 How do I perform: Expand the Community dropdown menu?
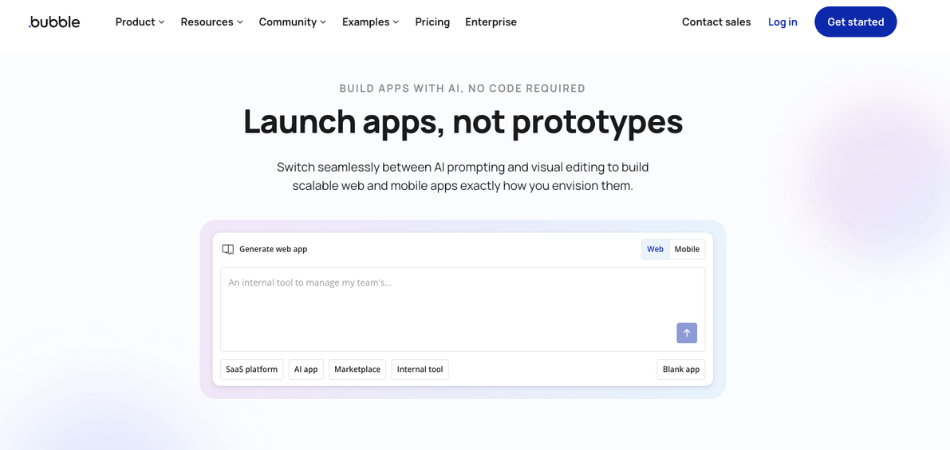click(292, 22)
